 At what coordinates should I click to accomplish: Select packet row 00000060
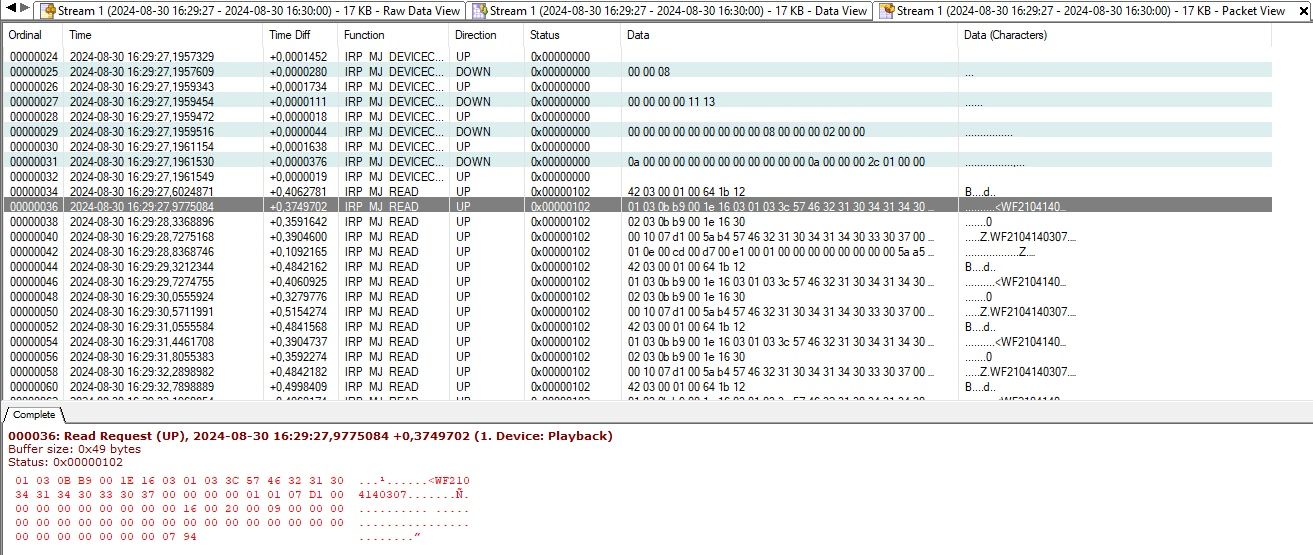click(638, 387)
